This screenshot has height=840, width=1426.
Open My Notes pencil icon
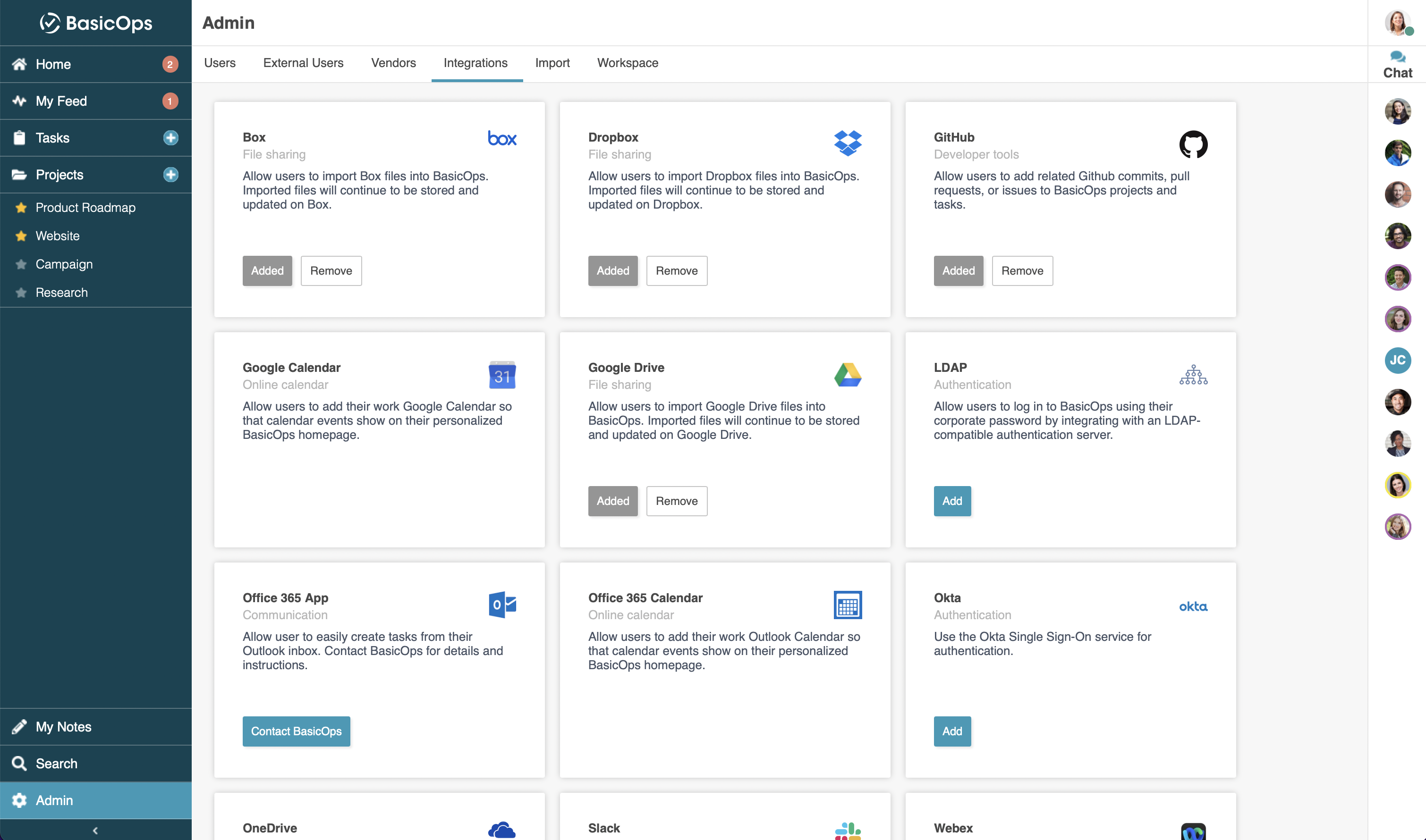coord(19,726)
